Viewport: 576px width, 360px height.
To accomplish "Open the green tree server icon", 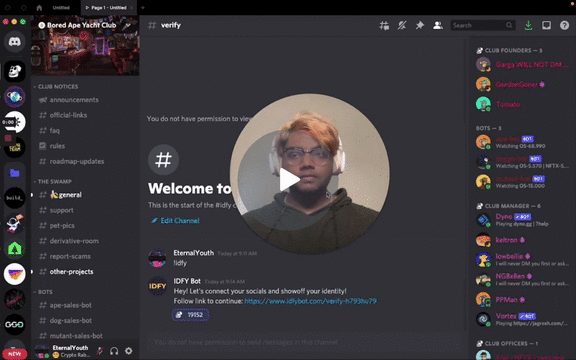I will 15,249.
